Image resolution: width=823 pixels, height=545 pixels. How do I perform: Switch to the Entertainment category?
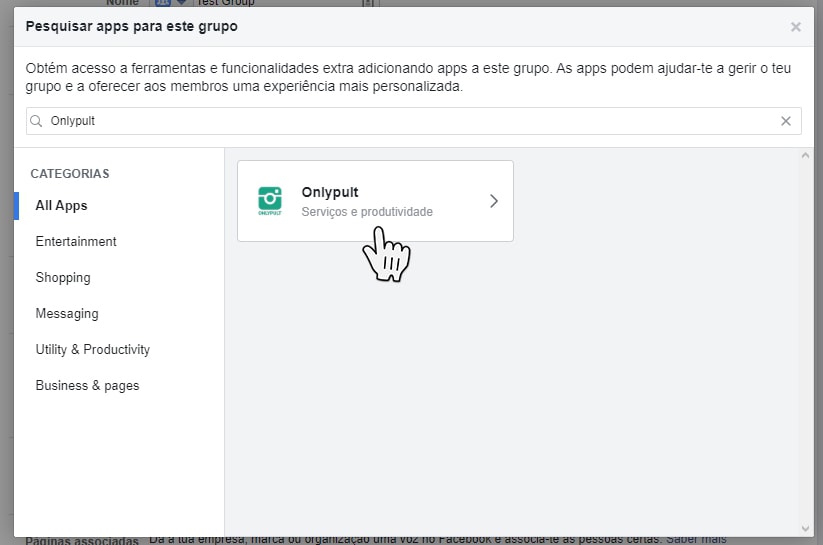[x=76, y=241]
